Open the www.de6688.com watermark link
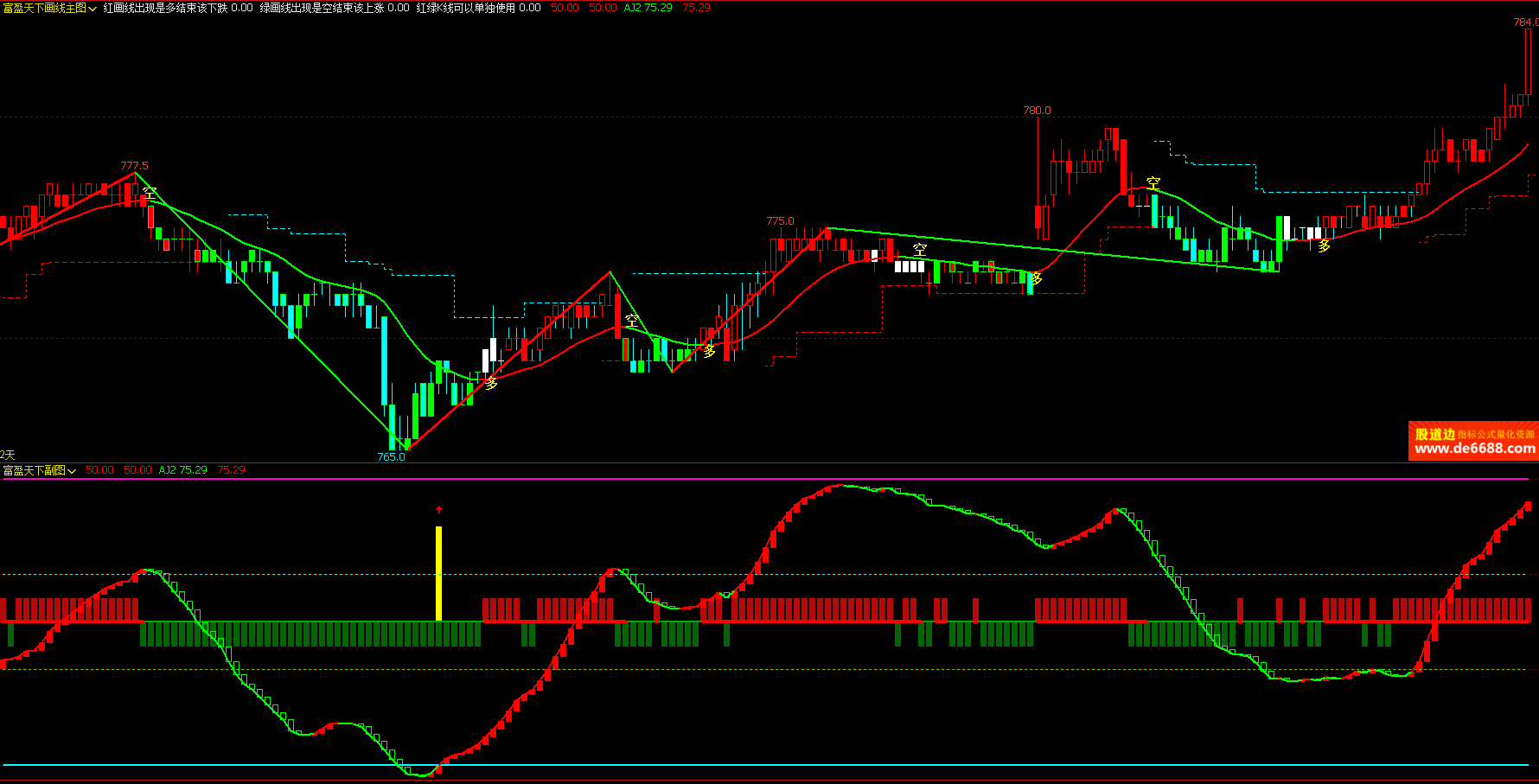Viewport: 1539px width, 784px height. tap(1474, 449)
